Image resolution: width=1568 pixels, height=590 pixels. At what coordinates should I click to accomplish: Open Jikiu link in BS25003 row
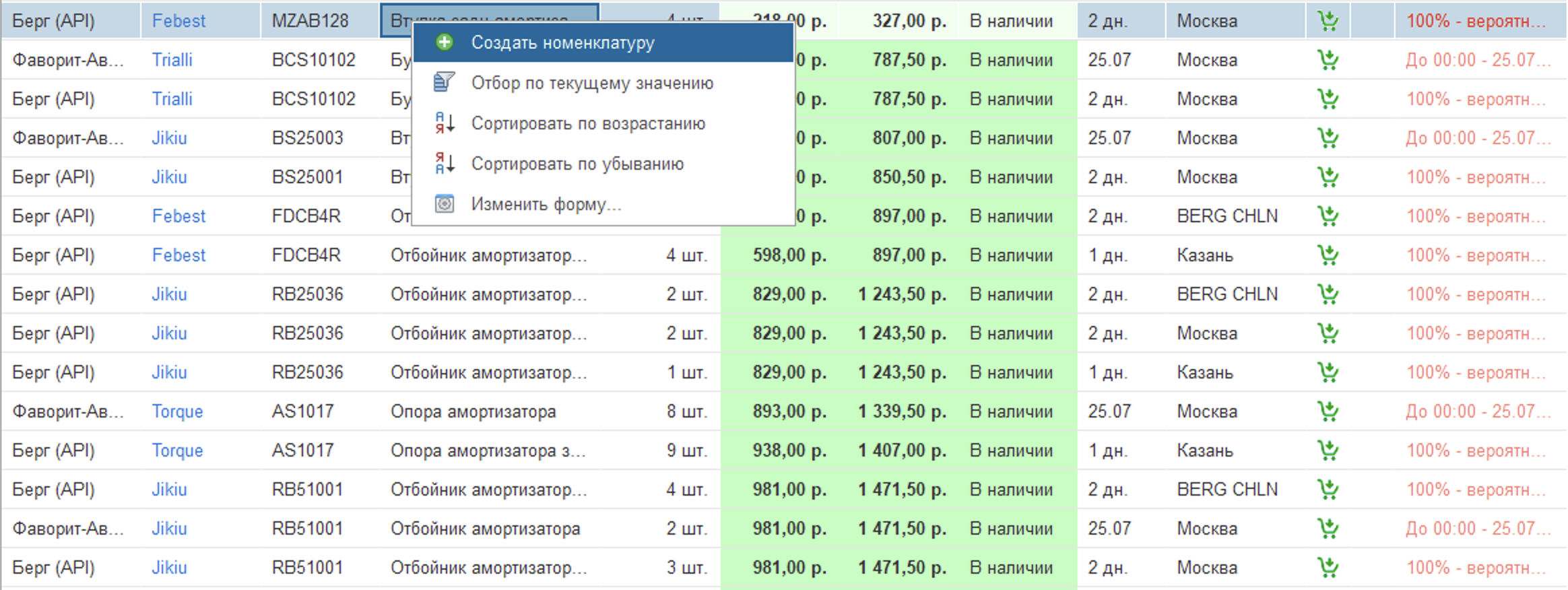pos(169,138)
